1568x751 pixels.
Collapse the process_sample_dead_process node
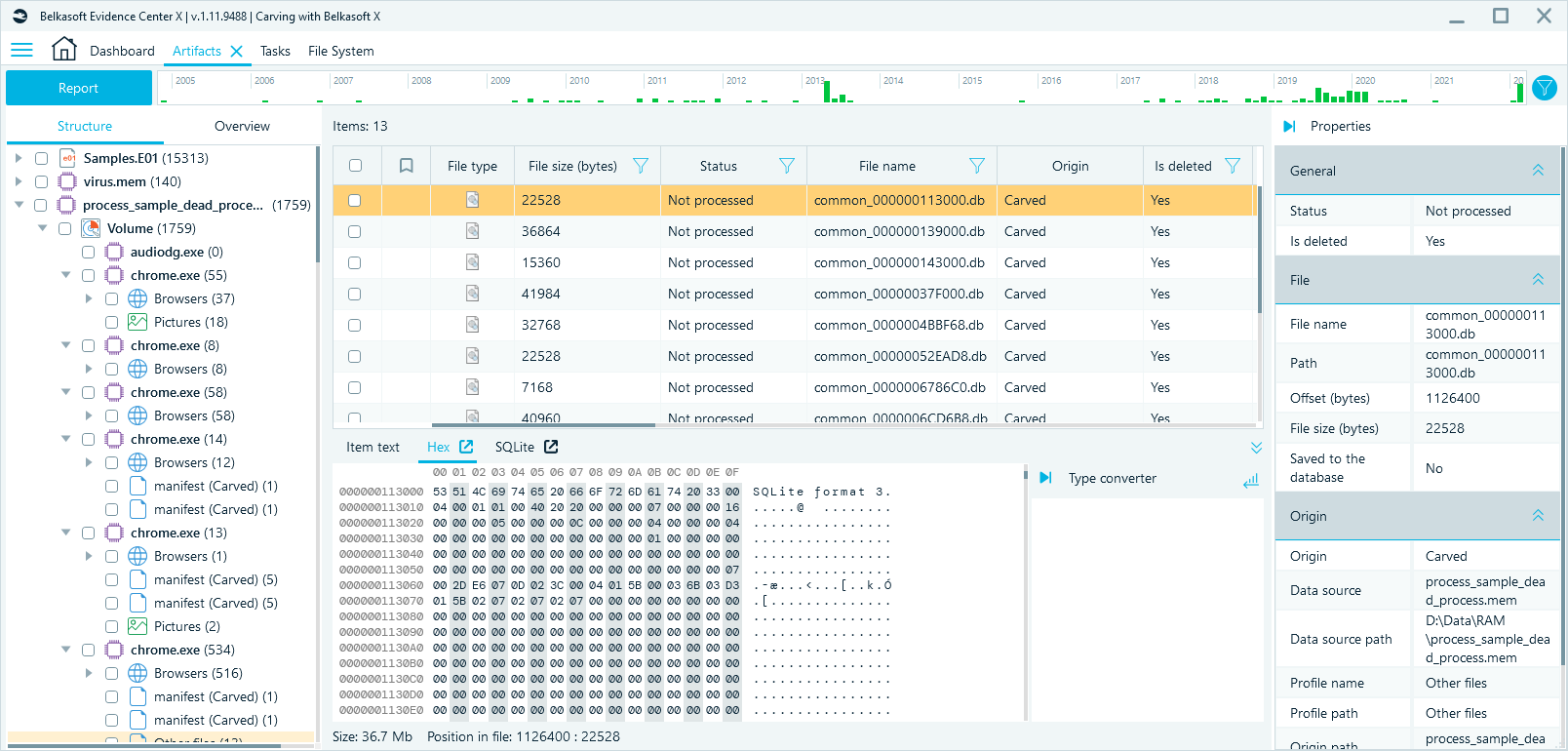(19, 205)
